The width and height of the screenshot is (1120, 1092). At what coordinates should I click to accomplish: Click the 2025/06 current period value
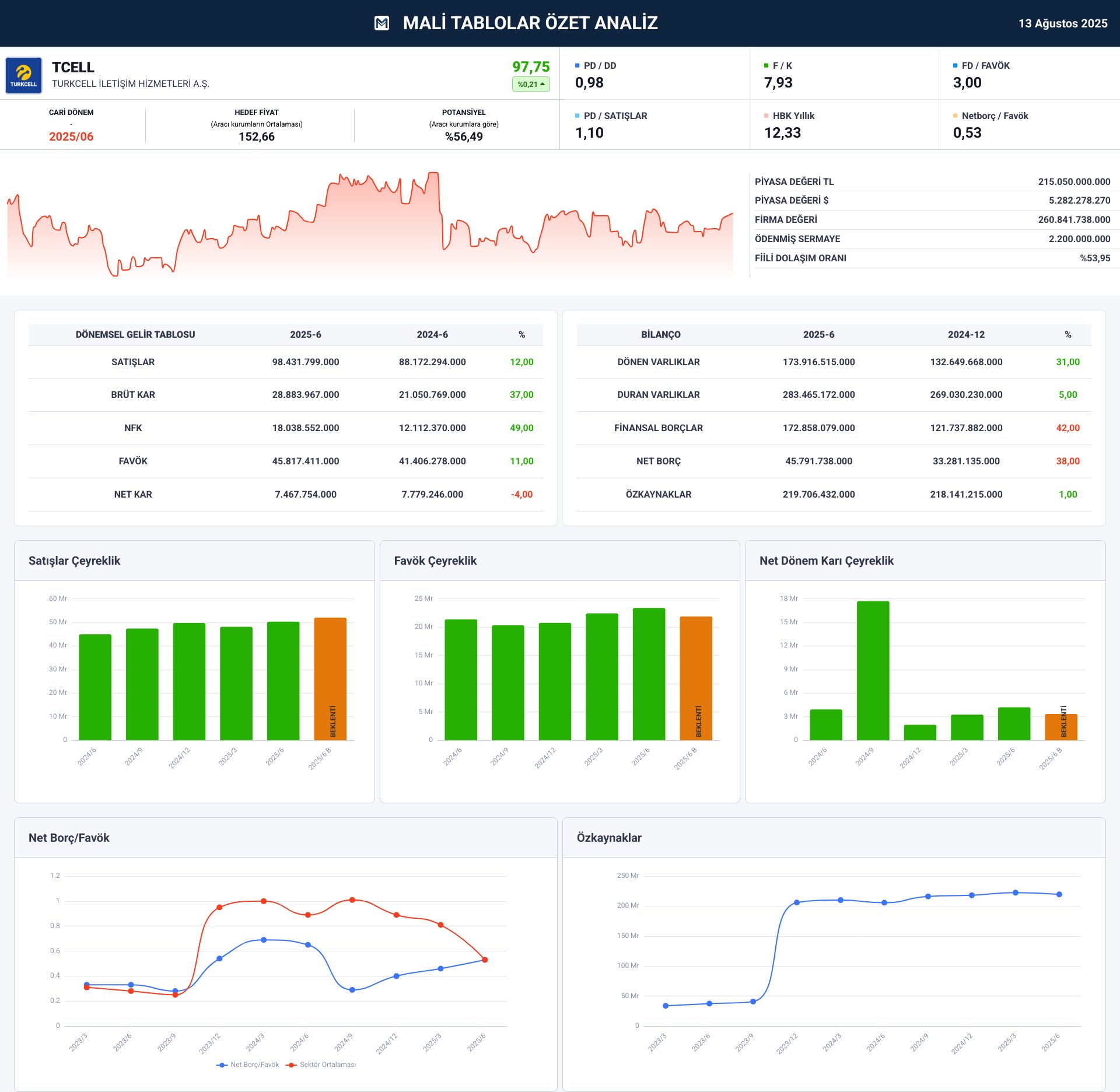[71, 136]
